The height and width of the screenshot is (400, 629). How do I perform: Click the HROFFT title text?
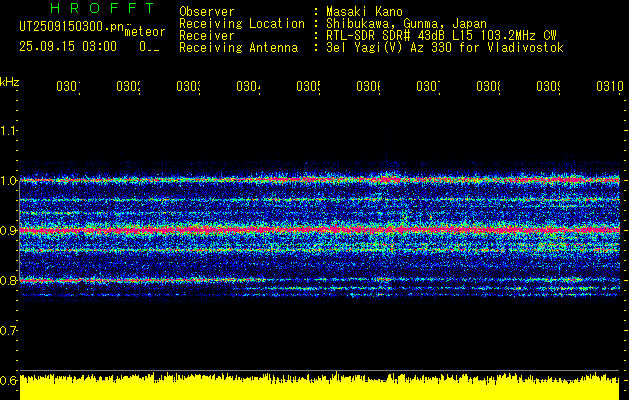(x=103, y=8)
